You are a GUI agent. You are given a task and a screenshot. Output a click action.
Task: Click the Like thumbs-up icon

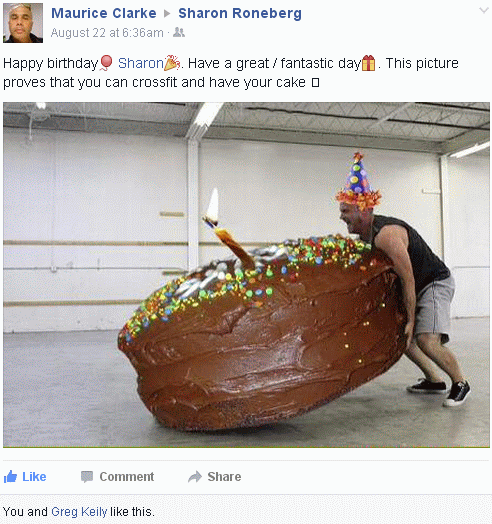tap(10, 477)
